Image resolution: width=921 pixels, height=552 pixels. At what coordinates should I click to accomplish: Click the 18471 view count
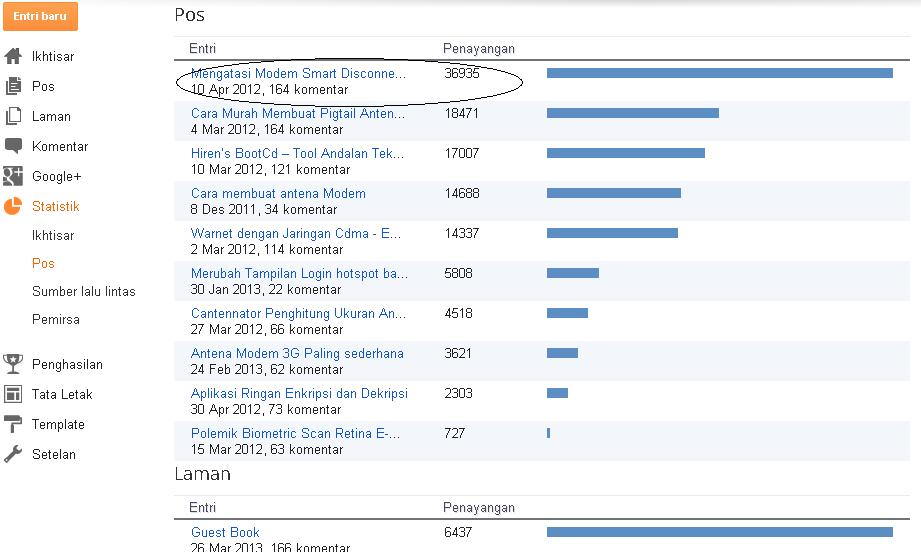462,113
